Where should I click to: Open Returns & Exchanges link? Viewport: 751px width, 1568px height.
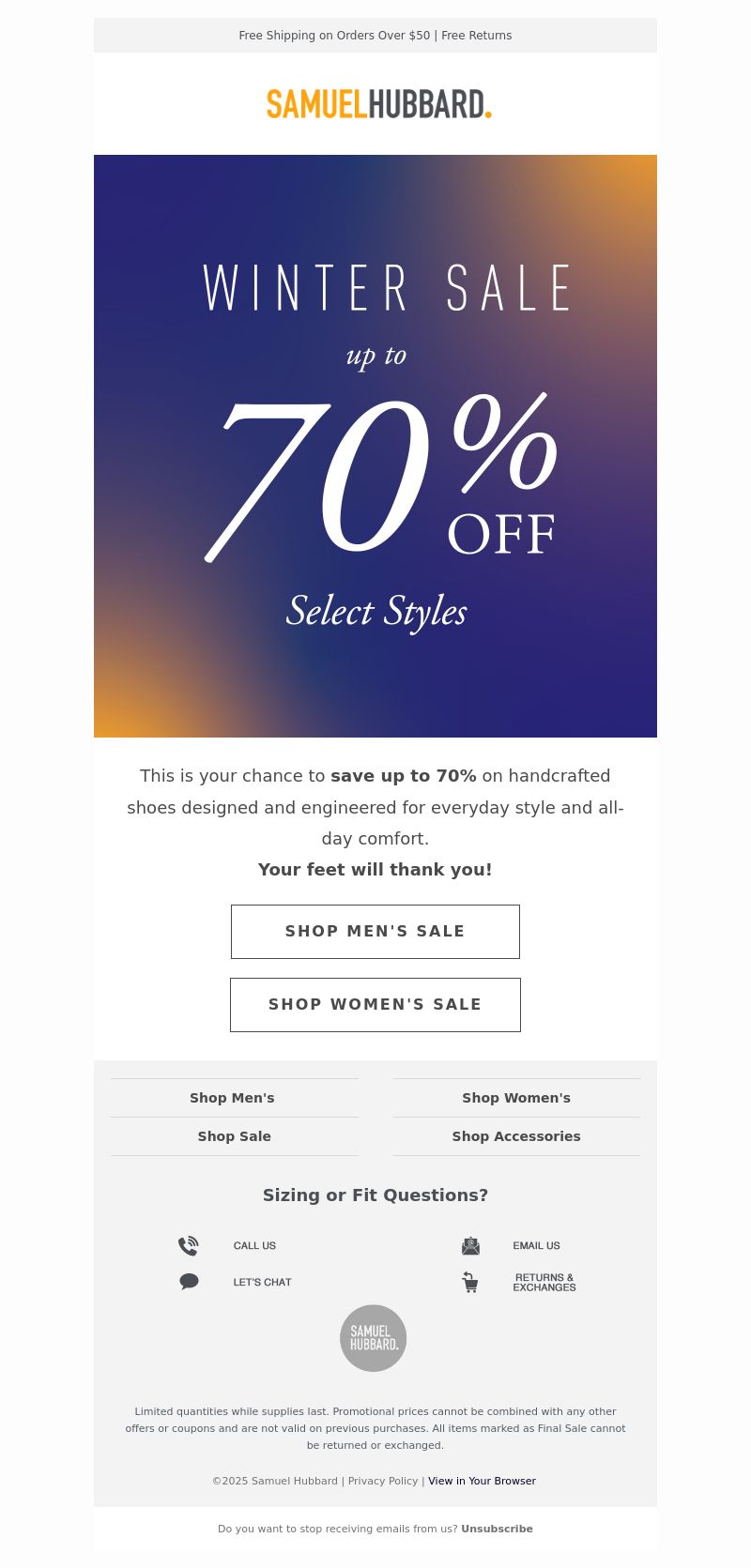point(544,1283)
